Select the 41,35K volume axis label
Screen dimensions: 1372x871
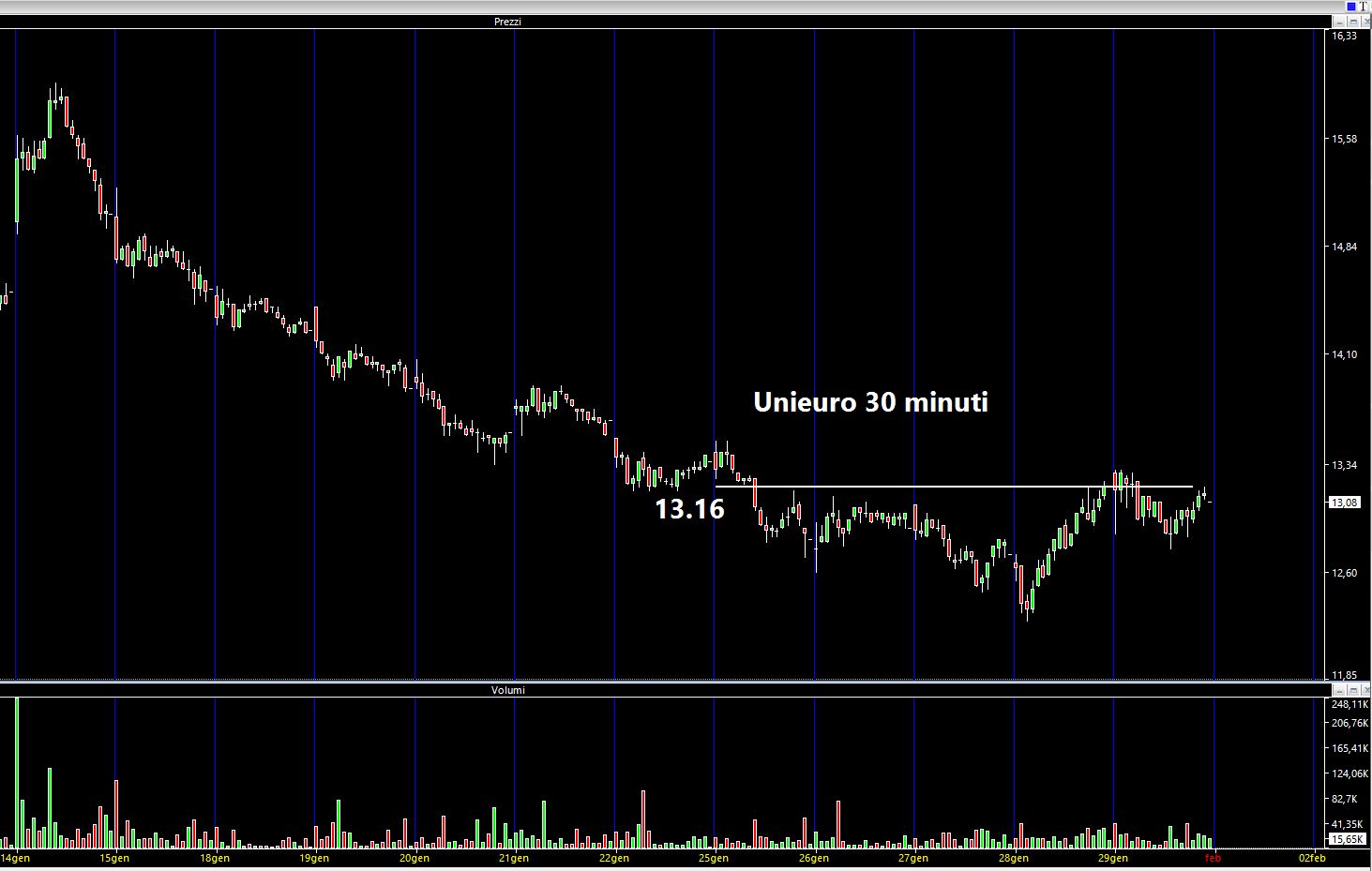click(x=1348, y=823)
